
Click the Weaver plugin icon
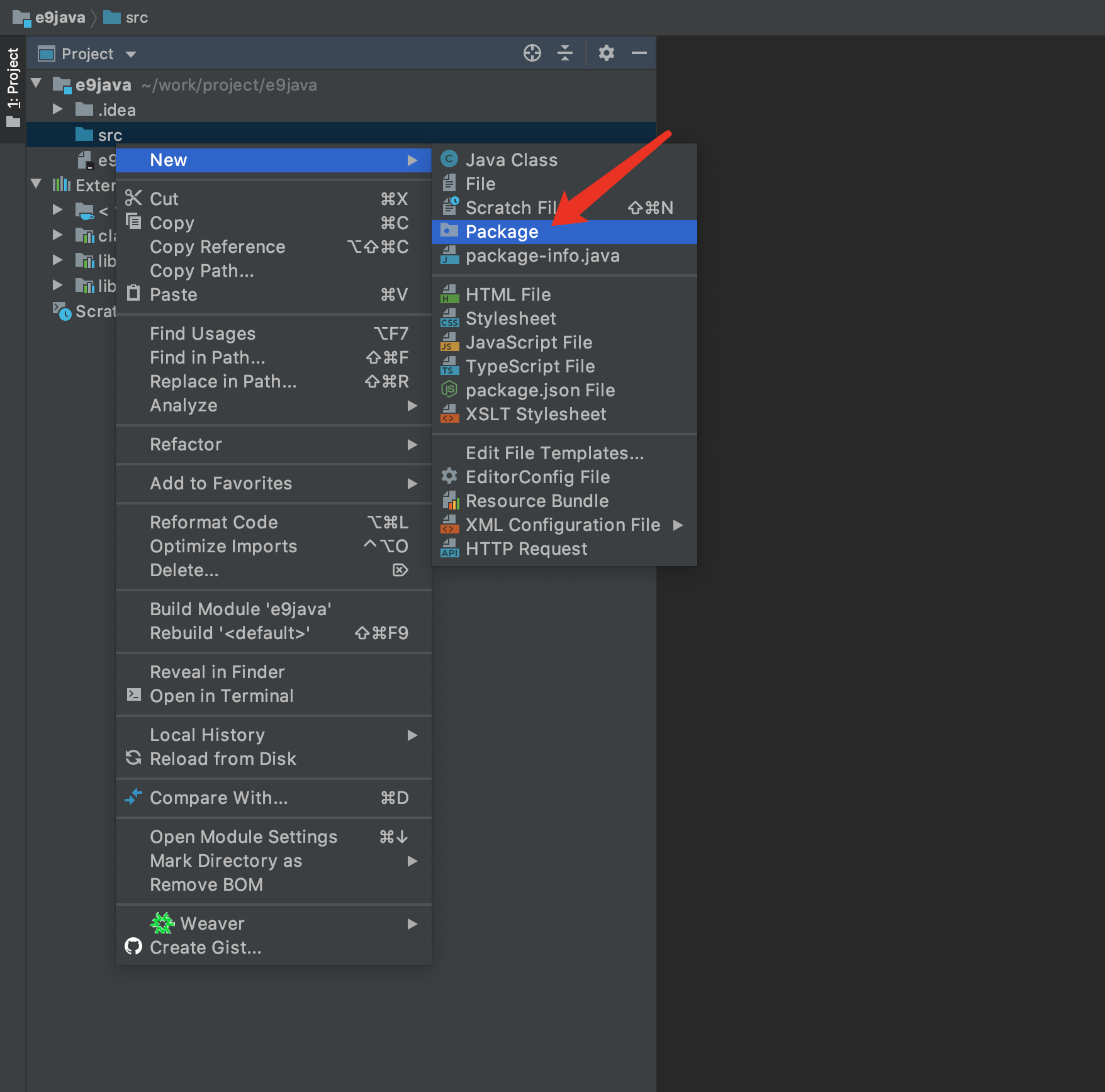pyautogui.click(x=162, y=923)
